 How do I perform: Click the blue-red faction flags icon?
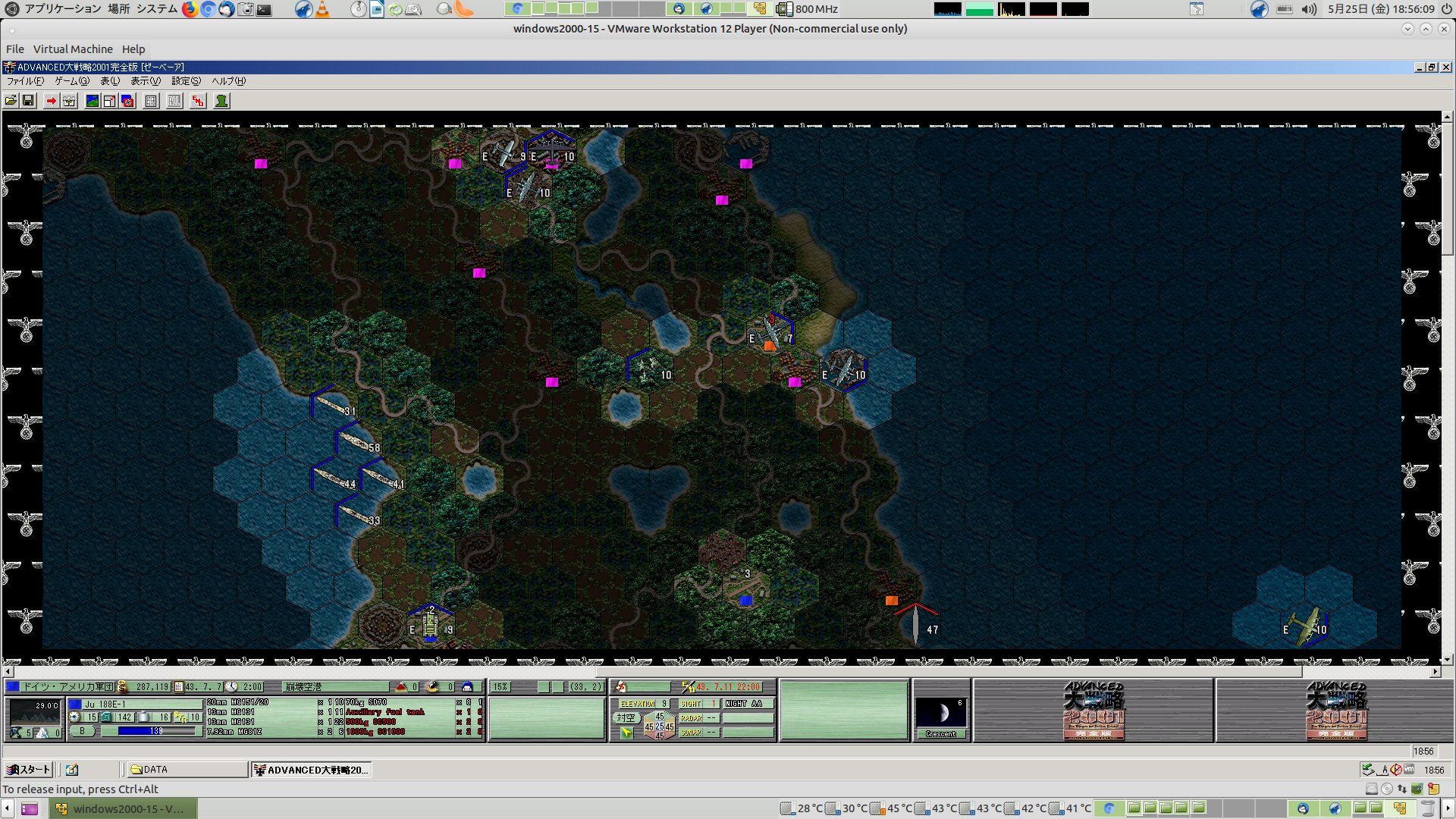(x=127, y=101)
